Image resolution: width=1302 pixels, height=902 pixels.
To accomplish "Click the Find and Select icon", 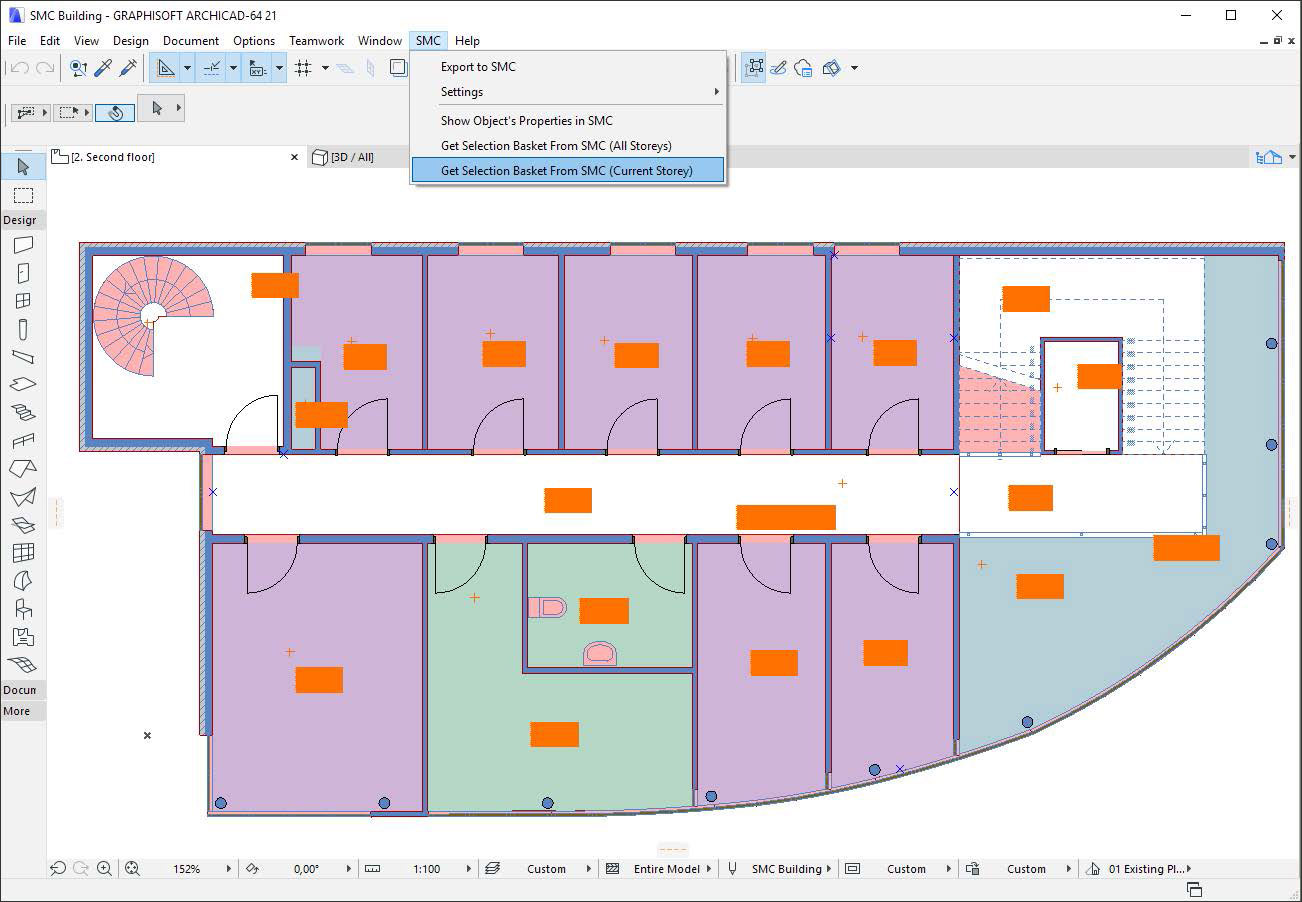I will coord(78,68).
